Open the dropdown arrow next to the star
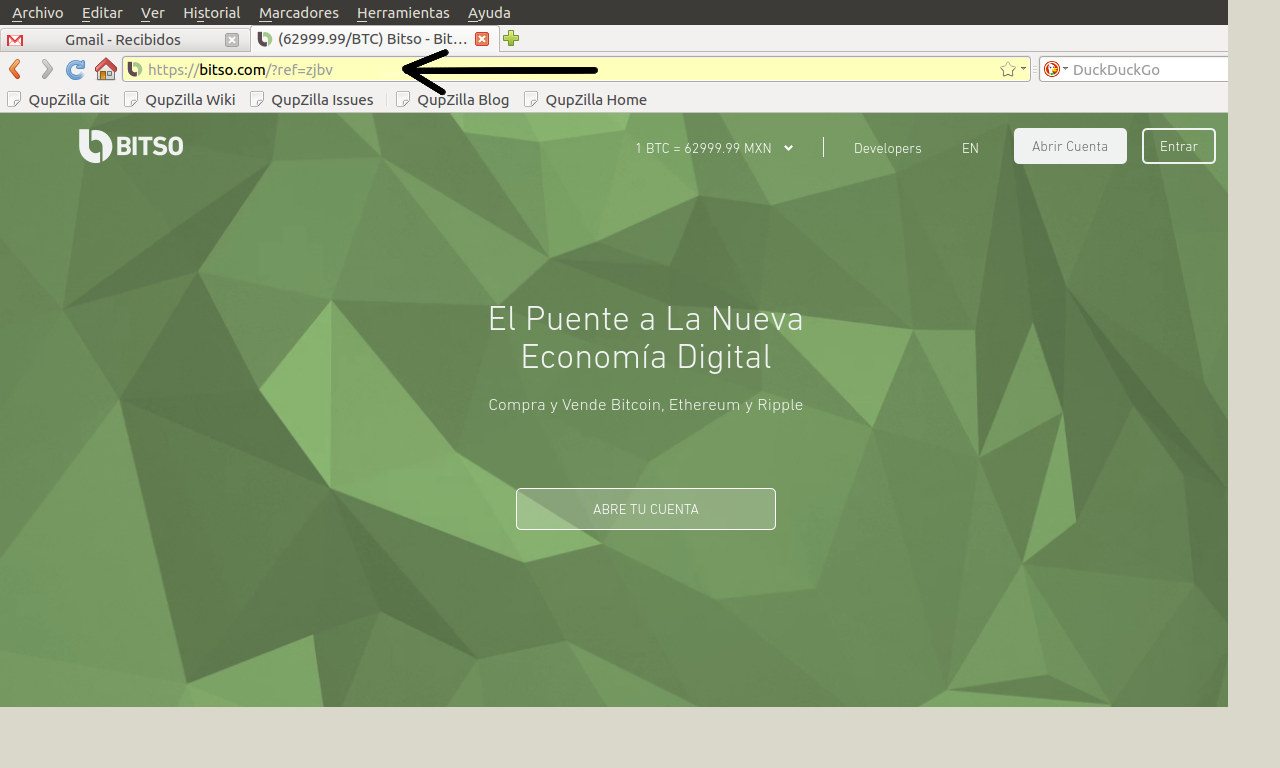Screen dimensions: 1280x768 tap(1024, 69)
